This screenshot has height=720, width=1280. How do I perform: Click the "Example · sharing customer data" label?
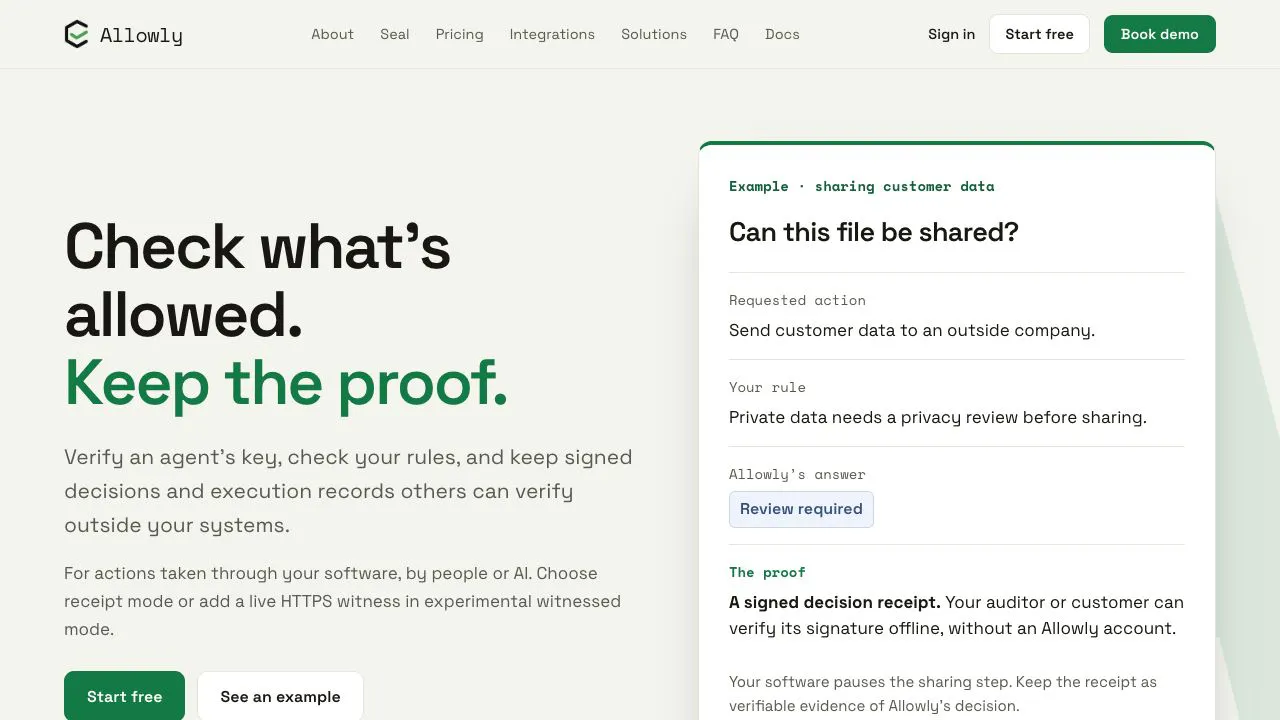862,186
